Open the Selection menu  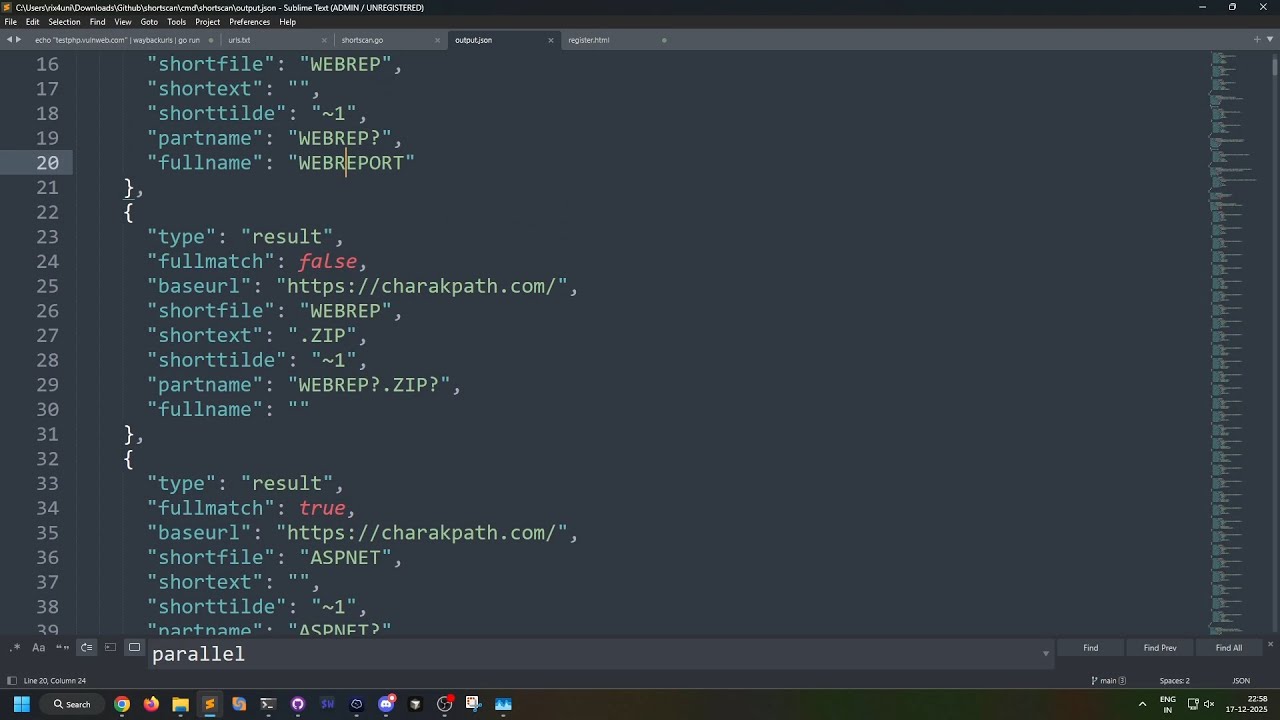[64, 22]
